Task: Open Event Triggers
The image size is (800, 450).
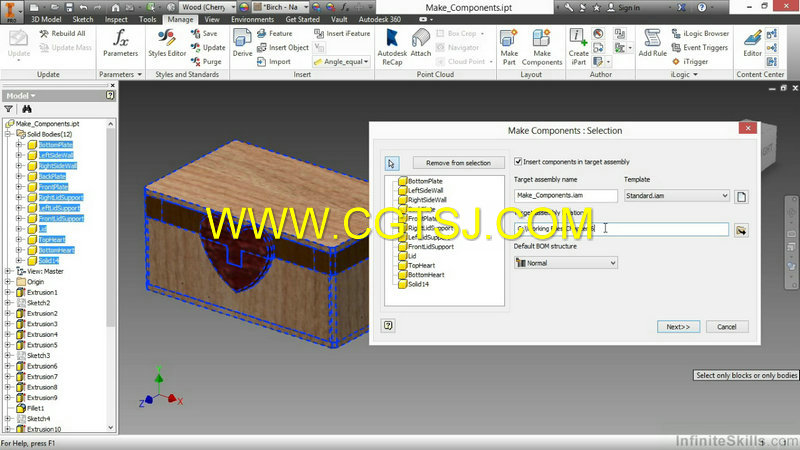Action: [x=699, y=47]
